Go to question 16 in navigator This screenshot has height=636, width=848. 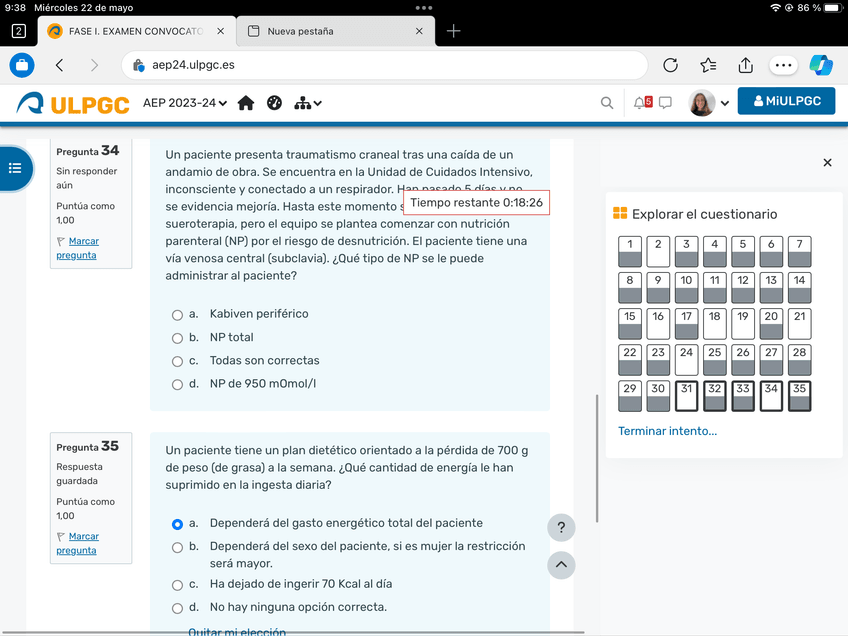point(658,323)
